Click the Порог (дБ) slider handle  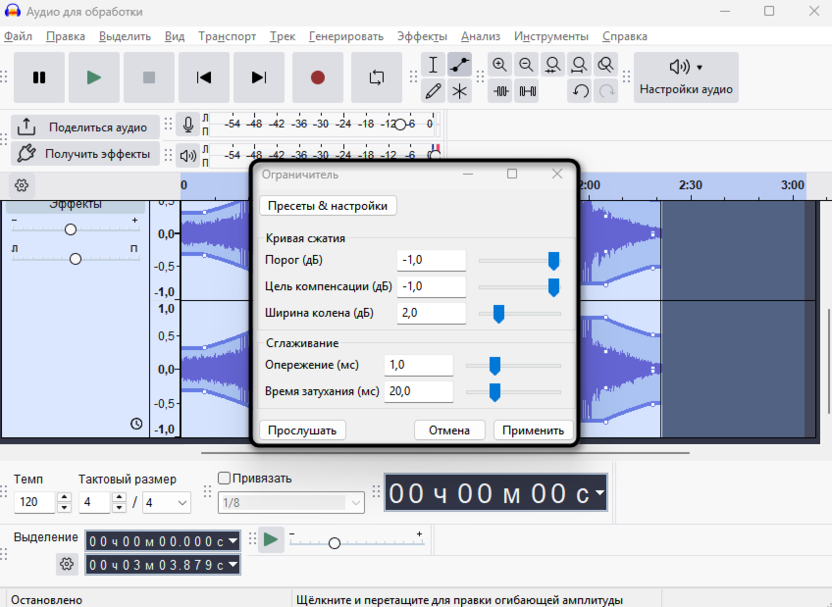(x=553, y=260)
